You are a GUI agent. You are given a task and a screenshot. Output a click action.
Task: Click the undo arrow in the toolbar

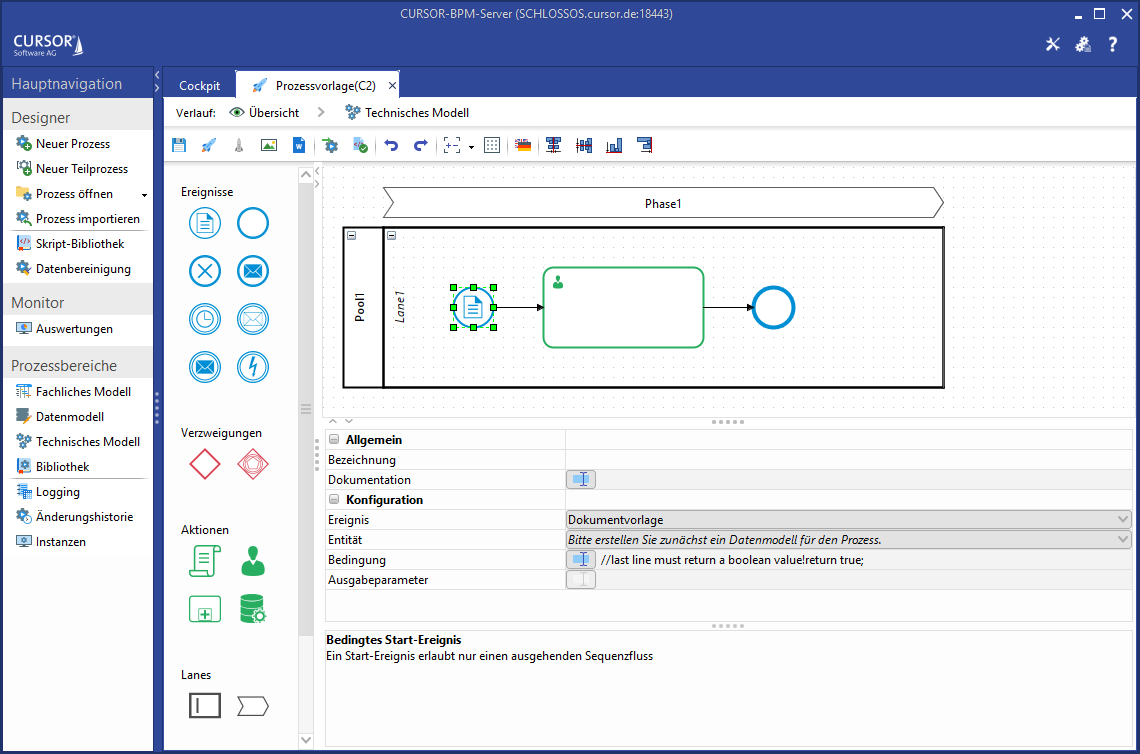391,146
